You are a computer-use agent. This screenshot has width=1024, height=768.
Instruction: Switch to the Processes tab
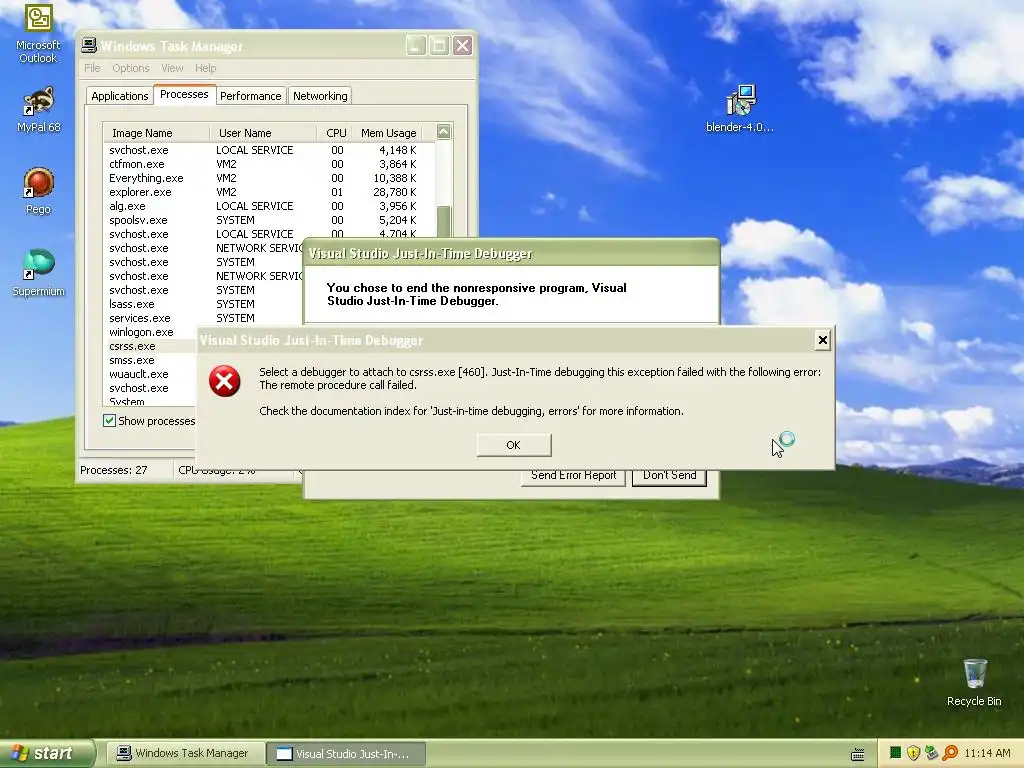click(184, 94)
